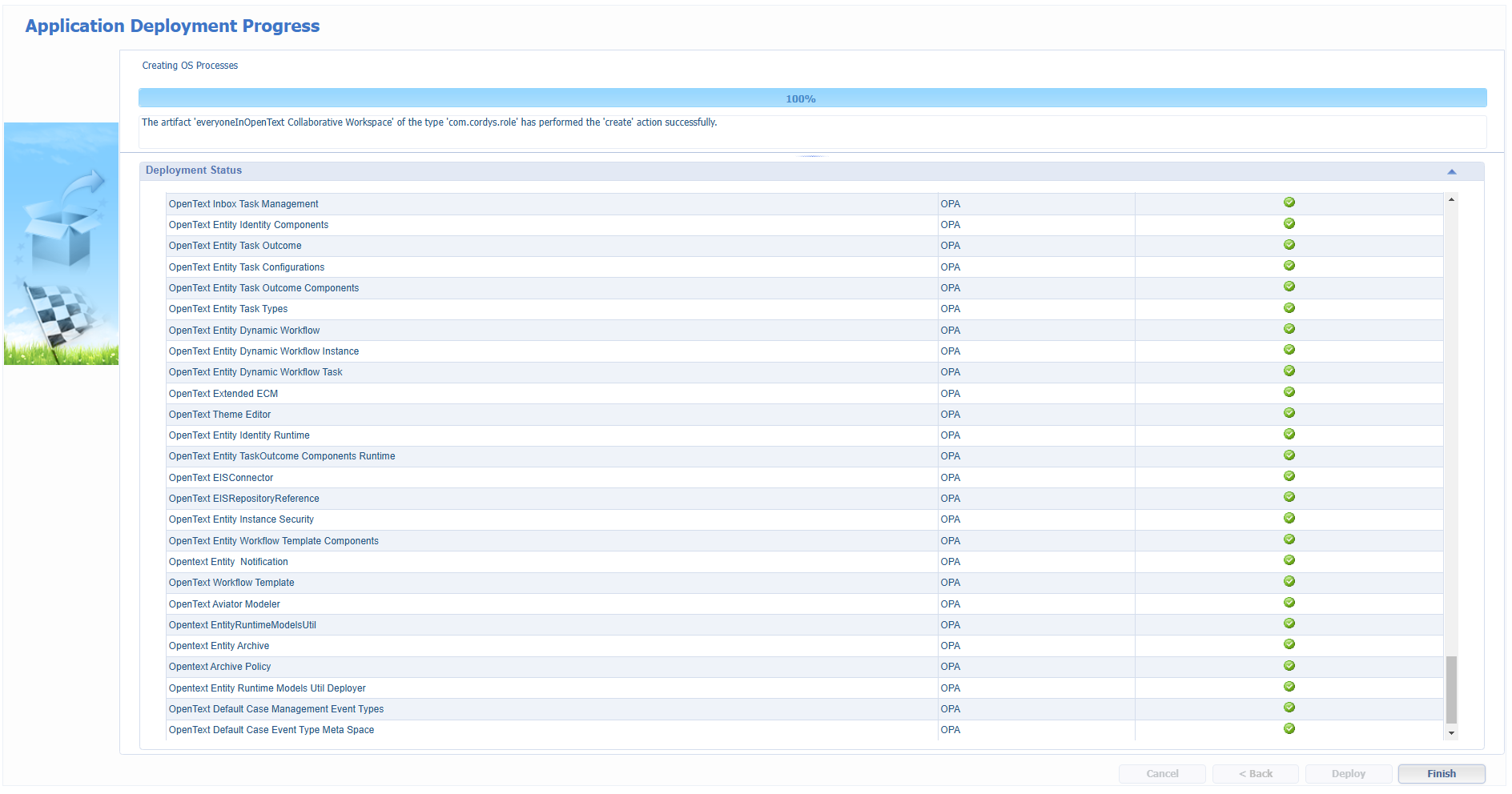Screen dimensions: 1512x794
Task: Click success icon for OpenText Entity Task Types
Action: [x=1289, y=308]
